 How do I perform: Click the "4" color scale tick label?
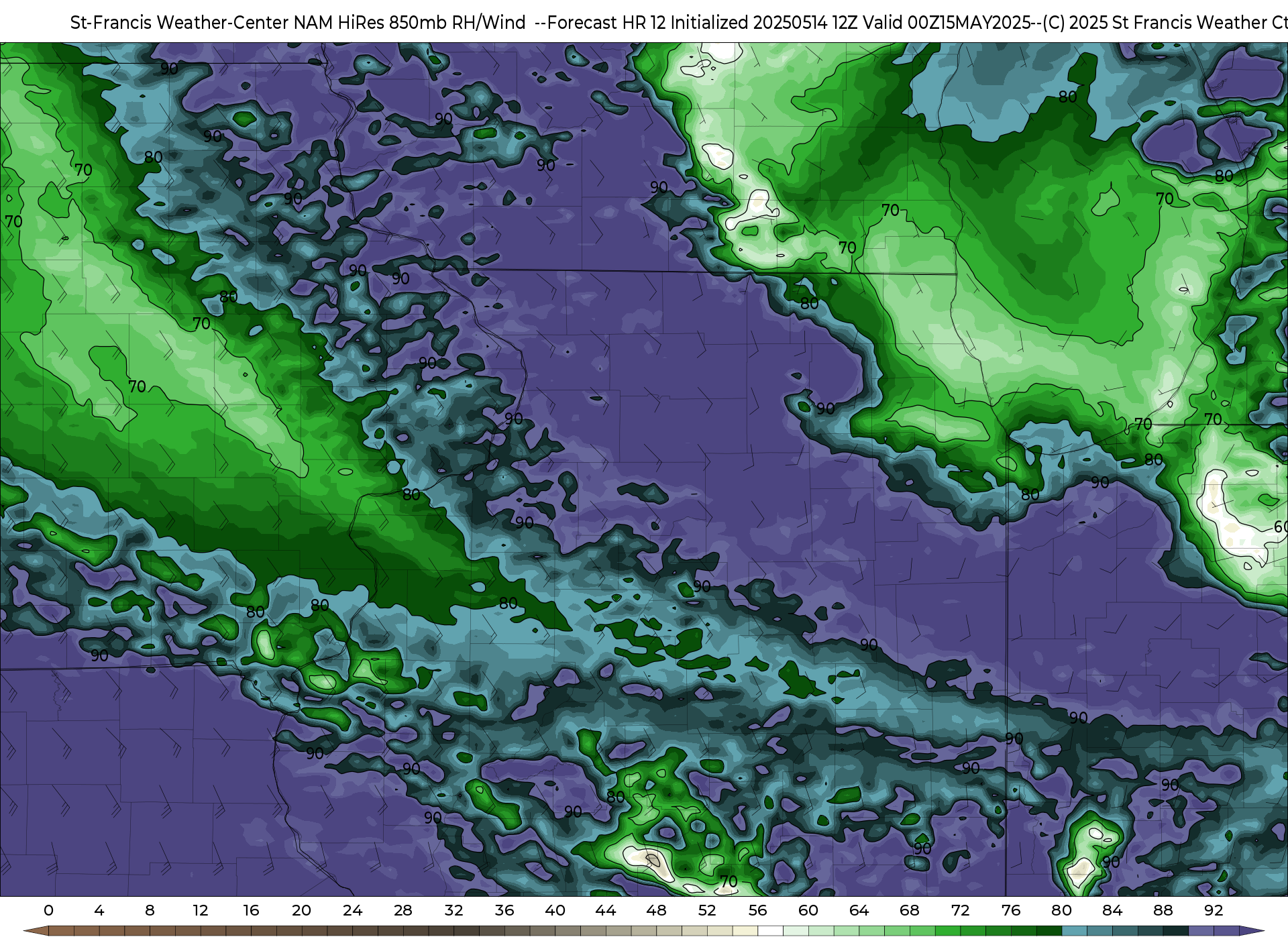tap(99, 910)
